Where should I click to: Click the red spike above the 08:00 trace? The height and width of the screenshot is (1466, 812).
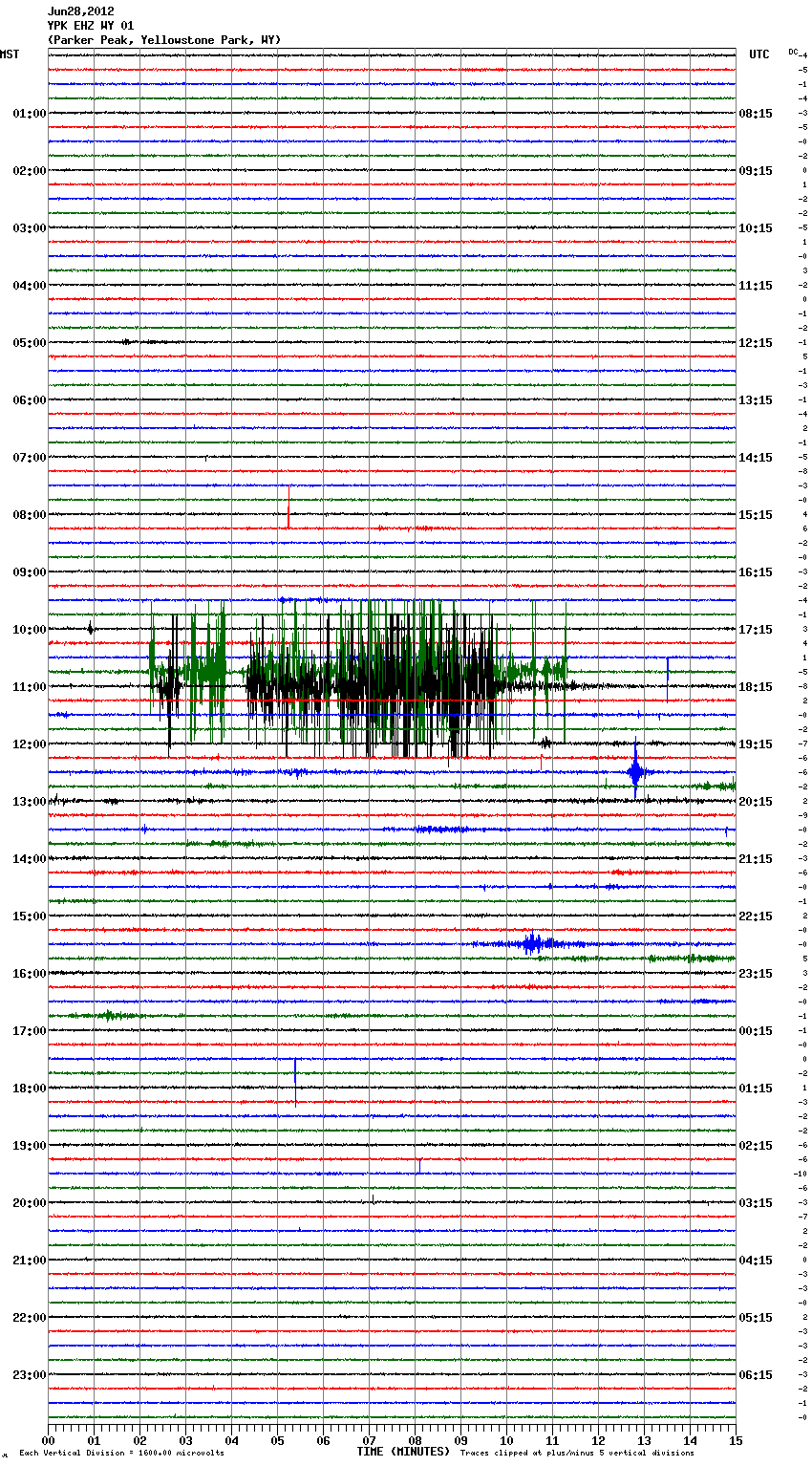point(288,507)
